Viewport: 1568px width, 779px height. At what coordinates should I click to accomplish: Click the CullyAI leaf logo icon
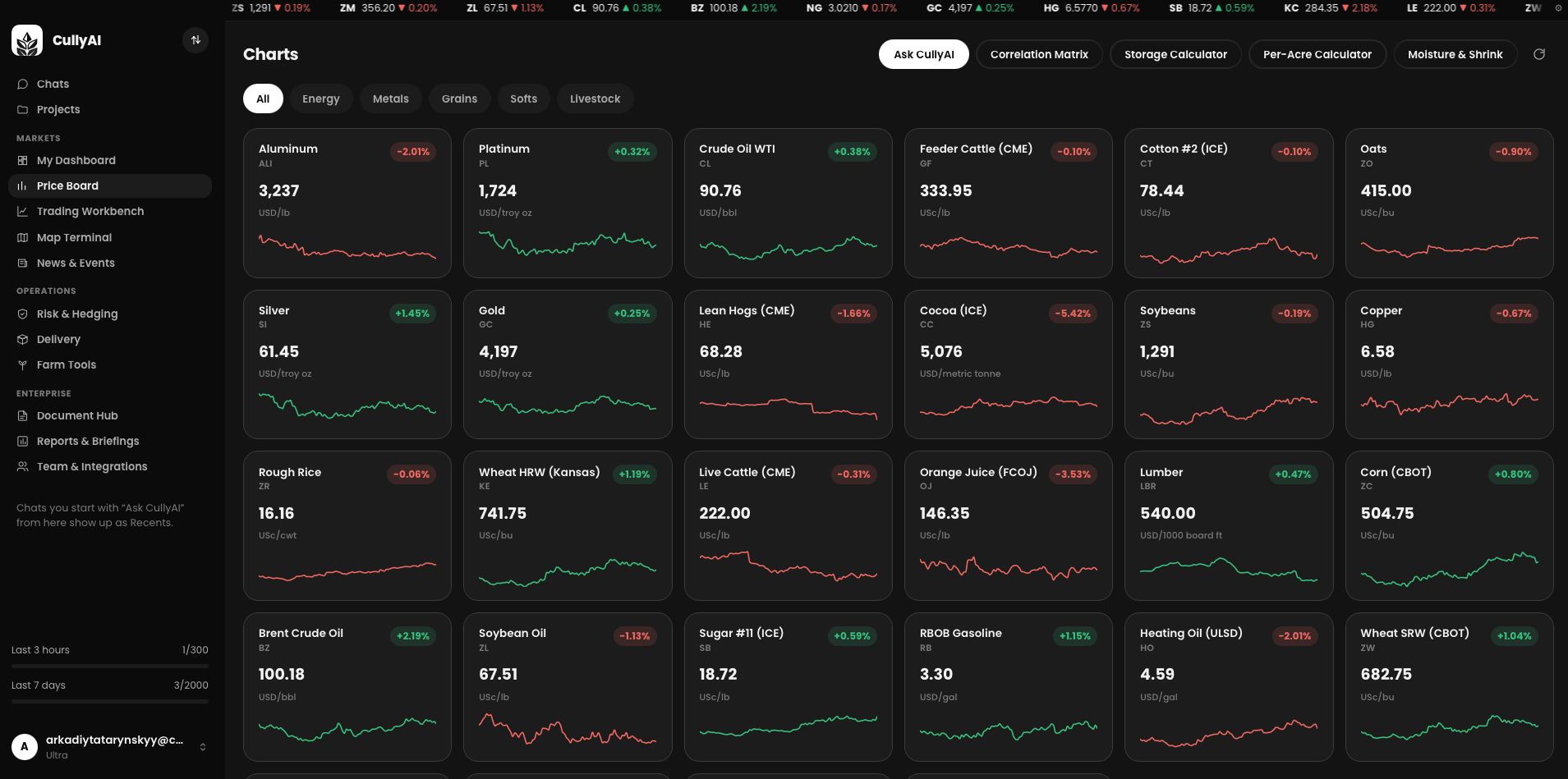[27, 40]
